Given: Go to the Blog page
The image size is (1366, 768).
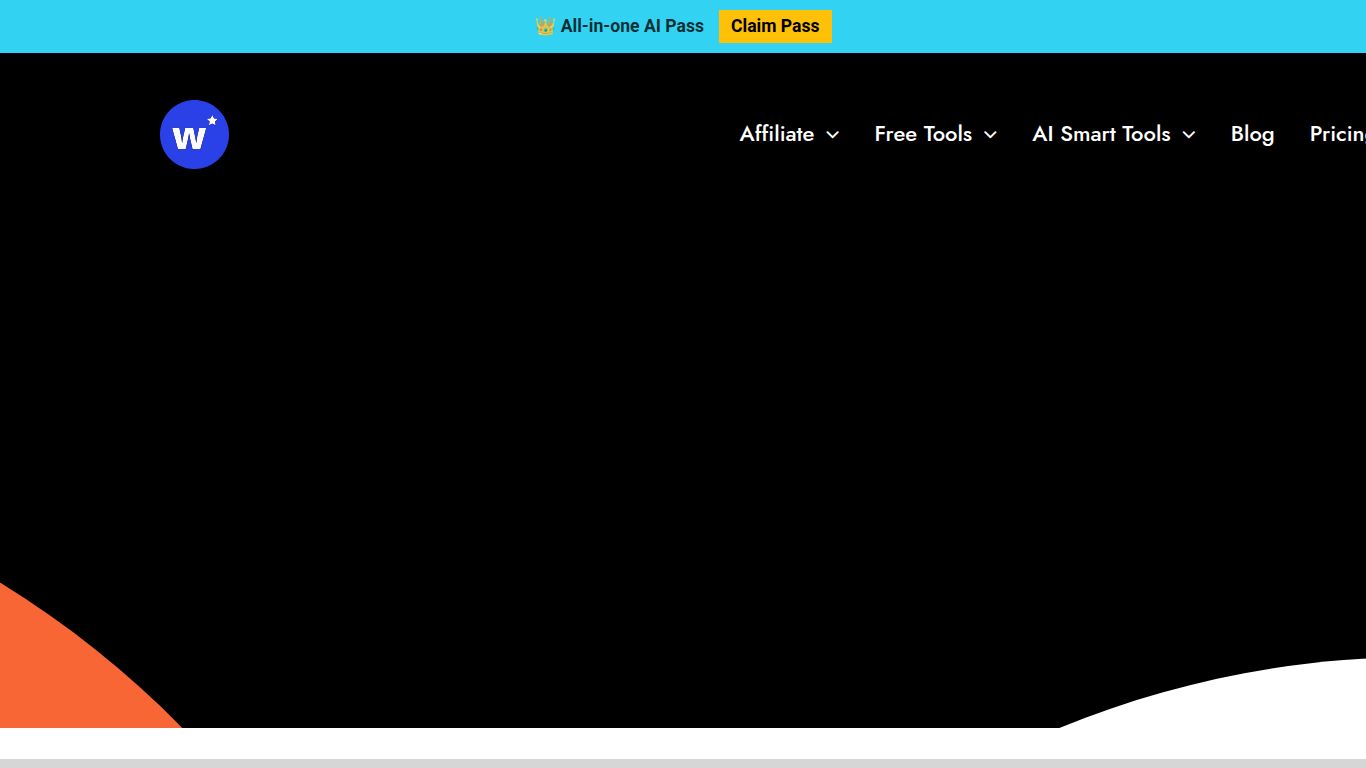Looking at the screenshot, I should point(1252,134).
